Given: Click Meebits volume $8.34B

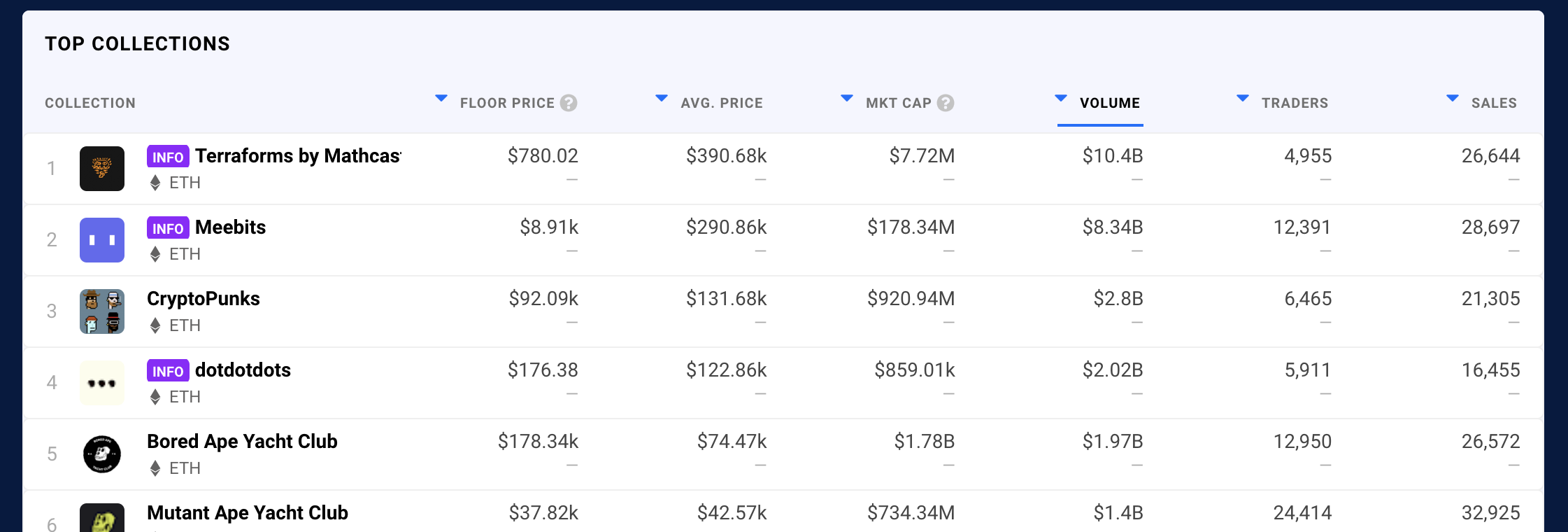Looking at the screenshot, I should [x=1112, y=227].
